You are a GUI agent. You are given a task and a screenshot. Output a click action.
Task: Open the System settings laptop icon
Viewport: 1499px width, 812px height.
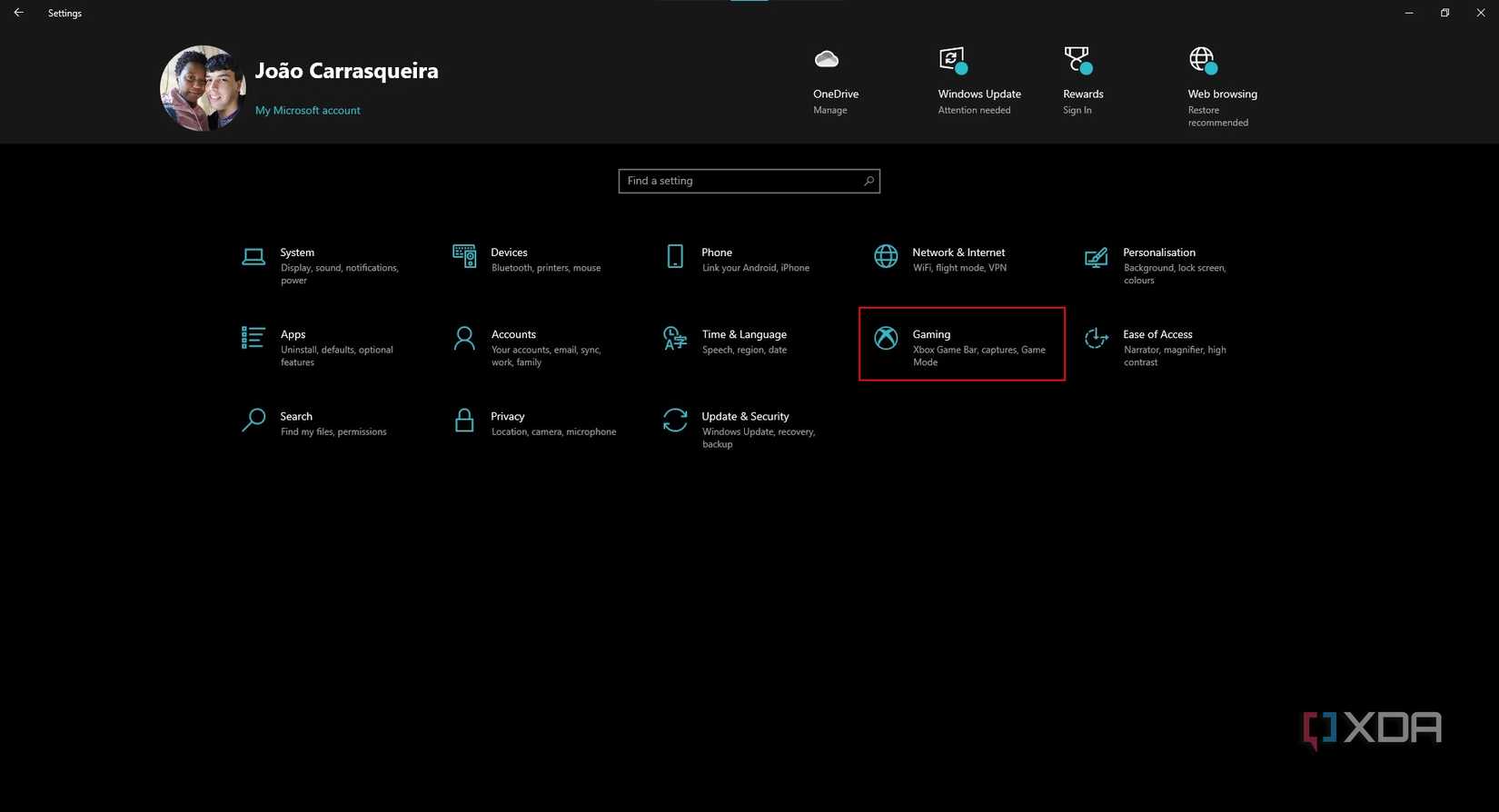coord(253,257)
